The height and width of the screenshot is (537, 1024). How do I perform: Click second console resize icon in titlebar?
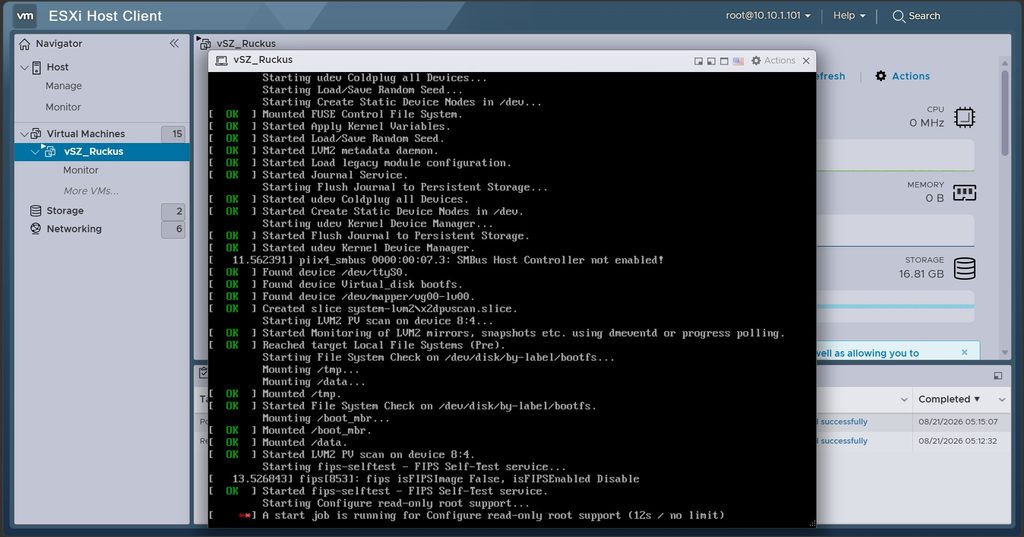(x=711, y=61)
